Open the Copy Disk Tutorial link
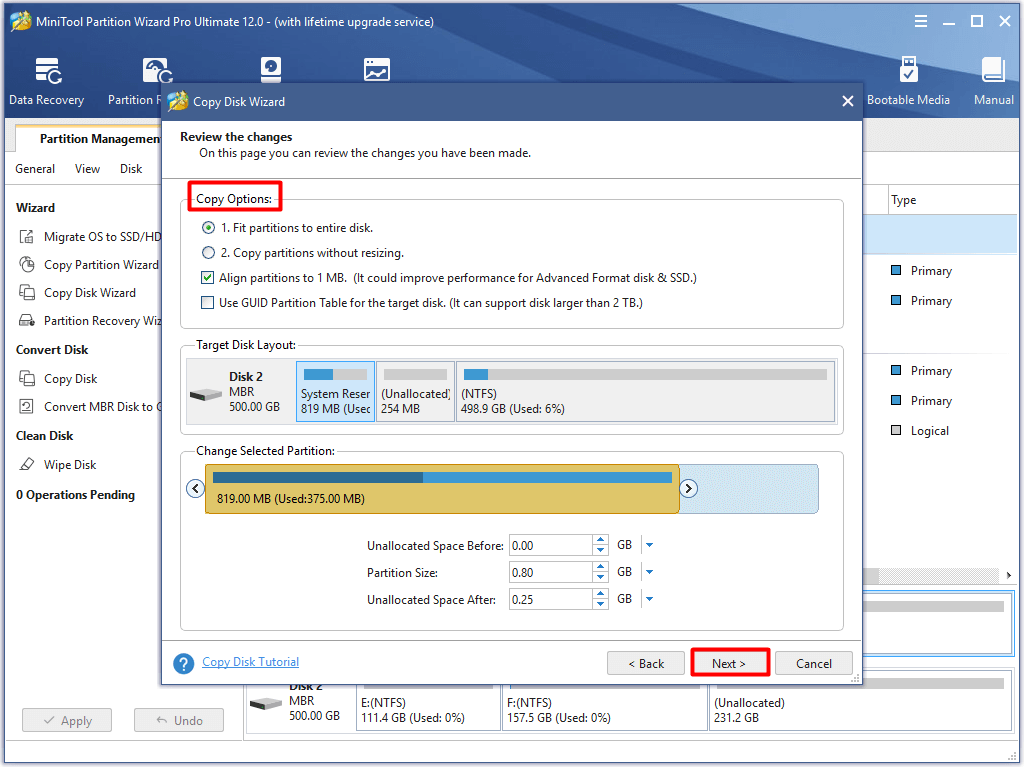Image resolution: width=1024 pixels, height=767 pixels. (x=250, y=662)
